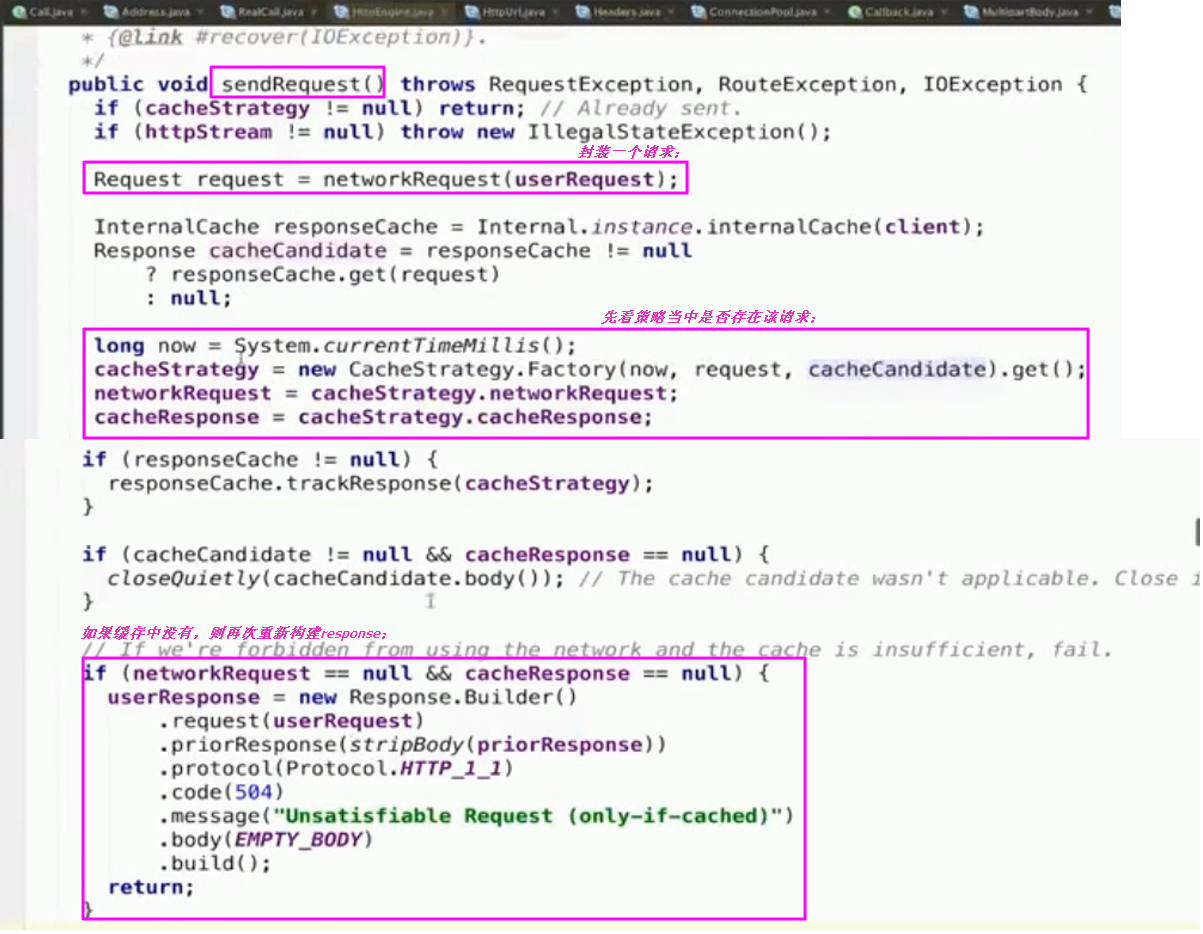This screenshot has width=1203, height=934.
Task: Click the RealCall.java class file icon
Action: pyautogui.click(x=228, y=12)
